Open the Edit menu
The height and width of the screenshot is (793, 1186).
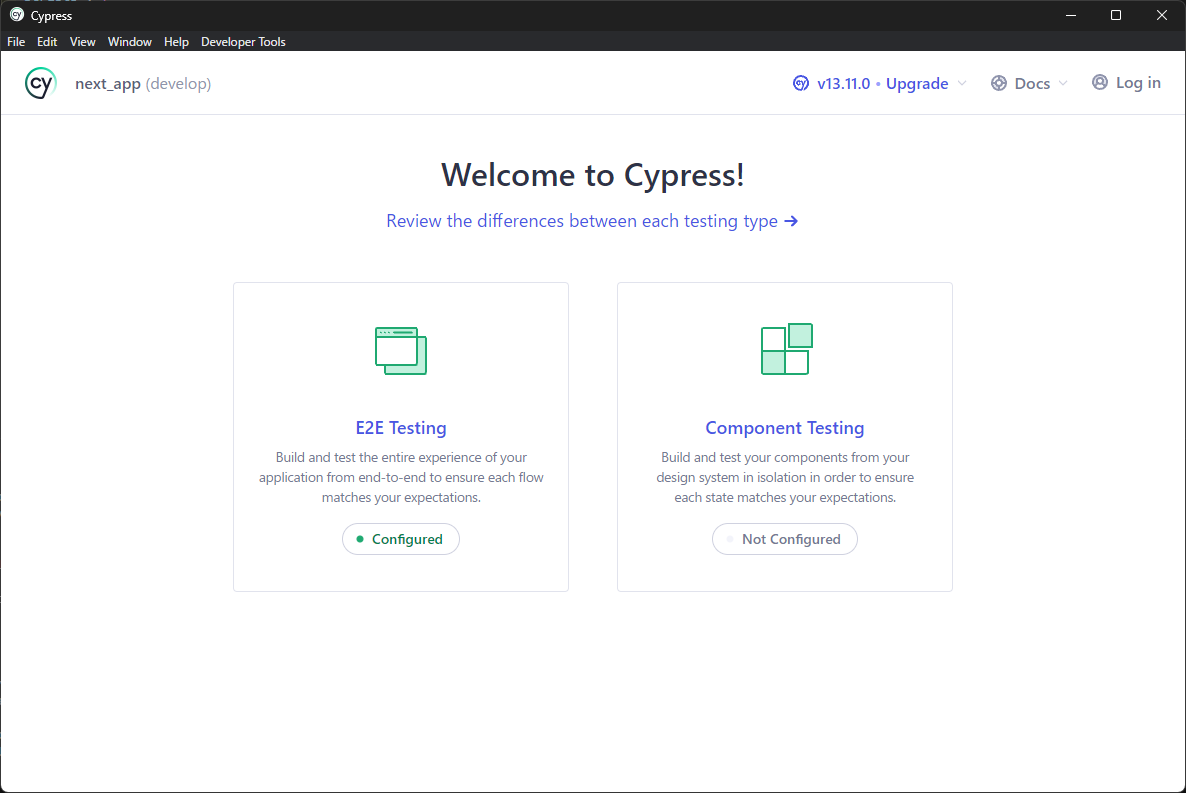47,42
